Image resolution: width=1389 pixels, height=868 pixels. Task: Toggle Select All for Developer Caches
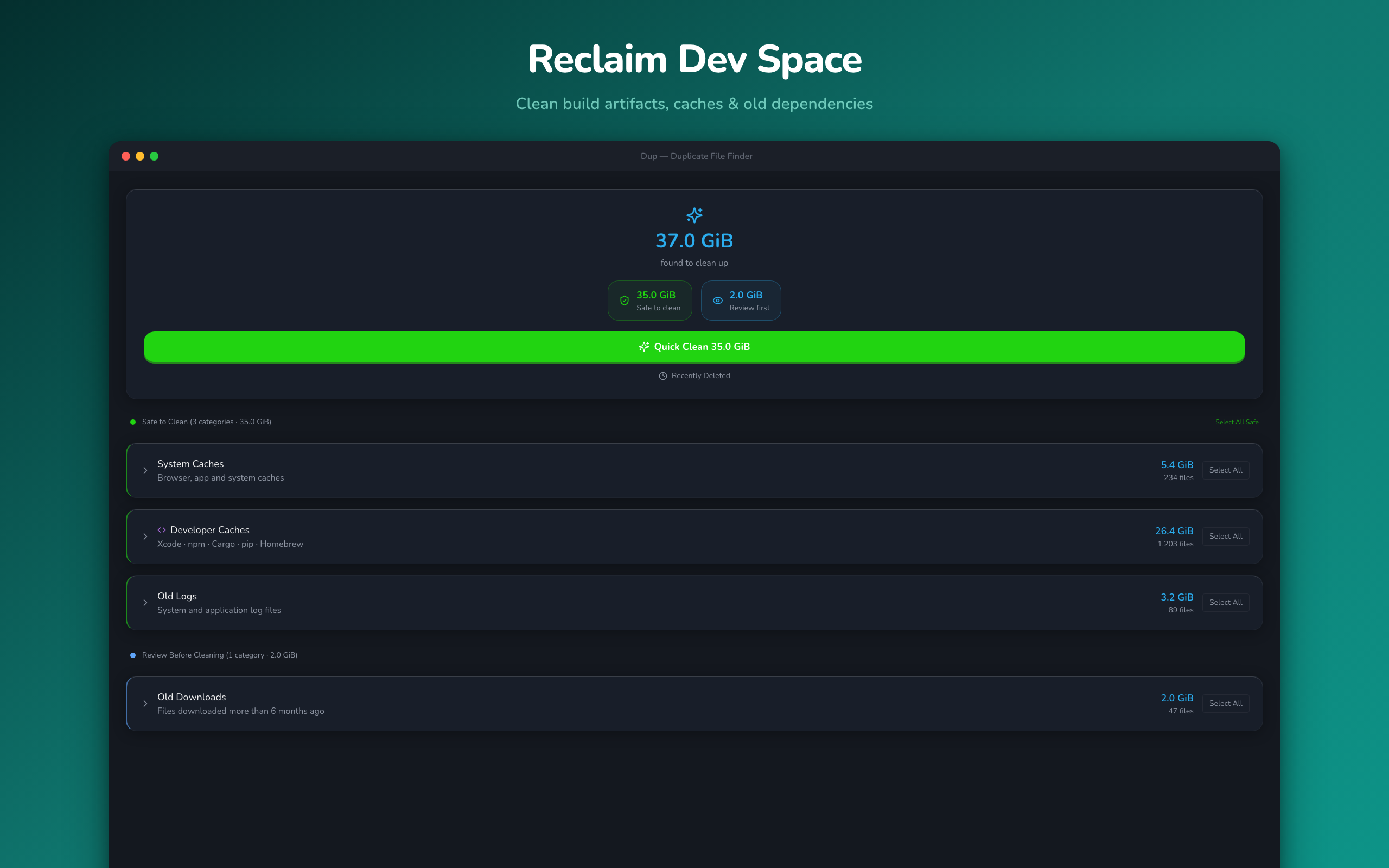coord(1226,536)
